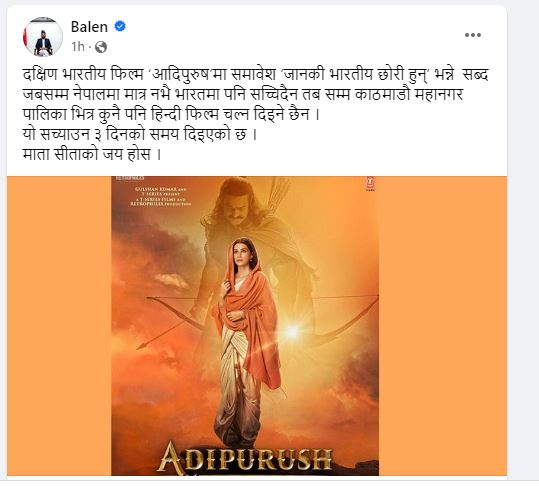539x487 pixels.
Task: Open the Adipurush movie poster image
Action: [x=245, y=326]
